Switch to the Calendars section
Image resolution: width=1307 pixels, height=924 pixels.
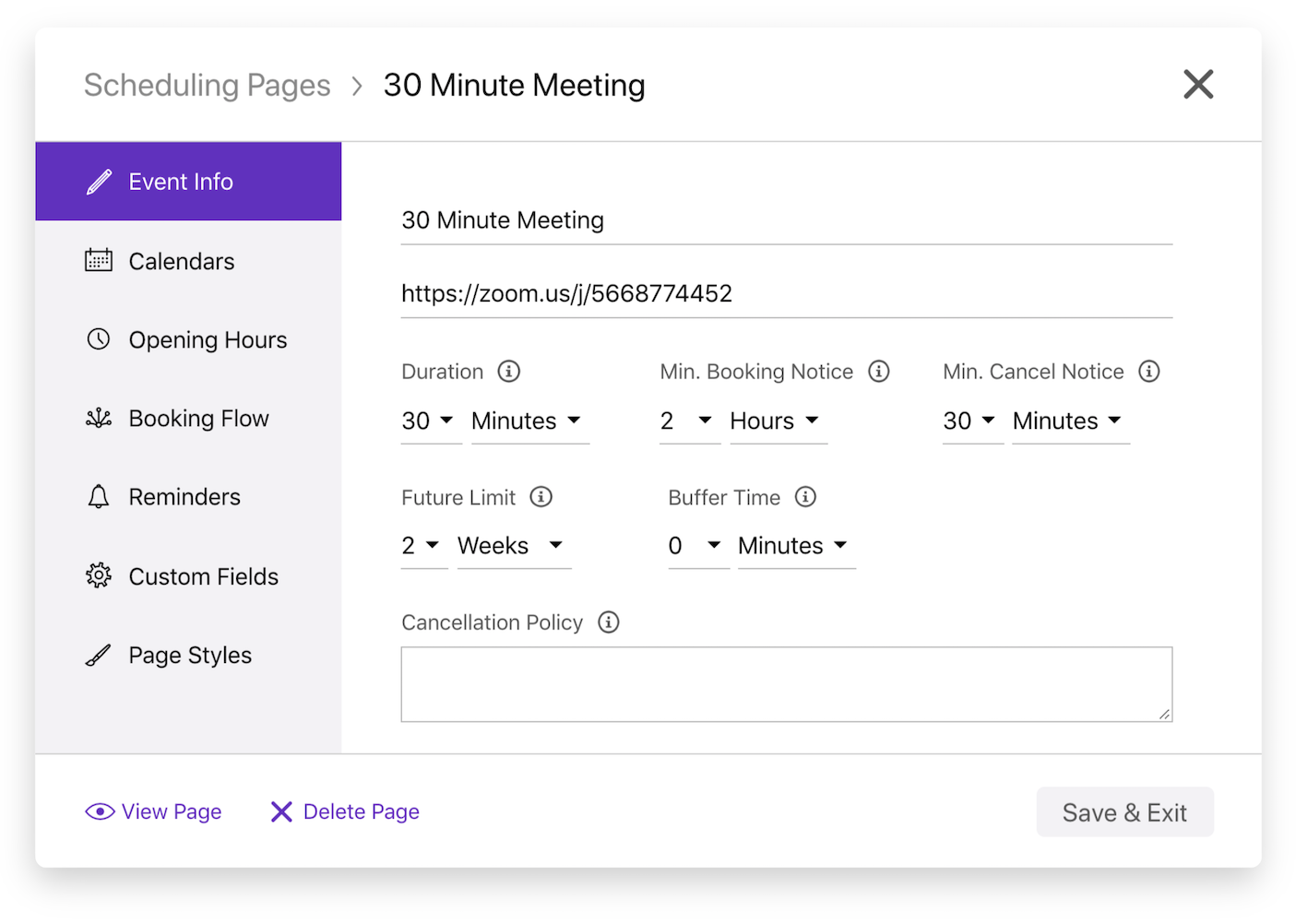tap(181, 260)
